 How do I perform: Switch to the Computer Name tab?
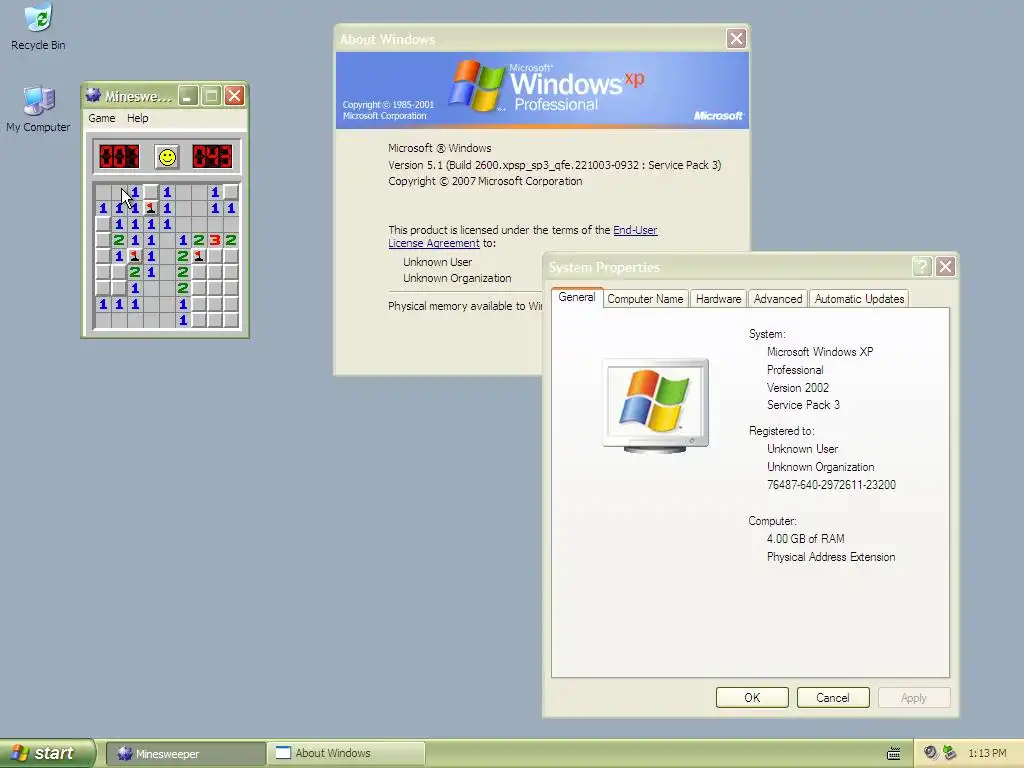point(645,299)
